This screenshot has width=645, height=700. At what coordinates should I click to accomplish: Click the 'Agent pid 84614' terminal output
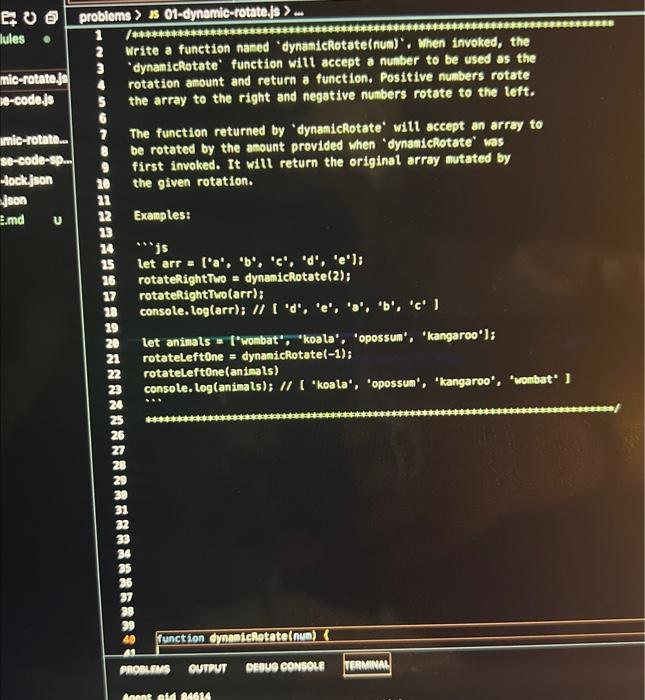point(166,696)
